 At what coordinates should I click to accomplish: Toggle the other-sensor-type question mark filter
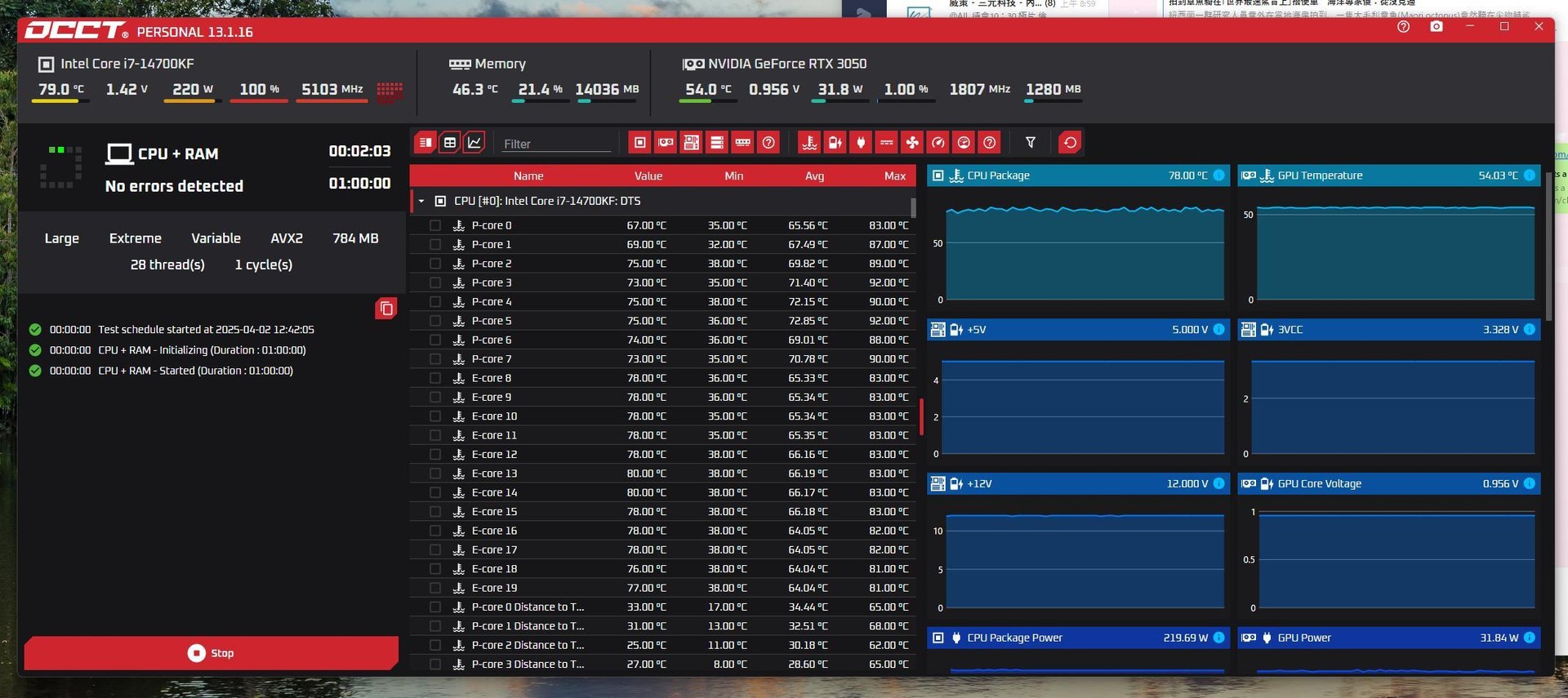(x=990, y=143)
